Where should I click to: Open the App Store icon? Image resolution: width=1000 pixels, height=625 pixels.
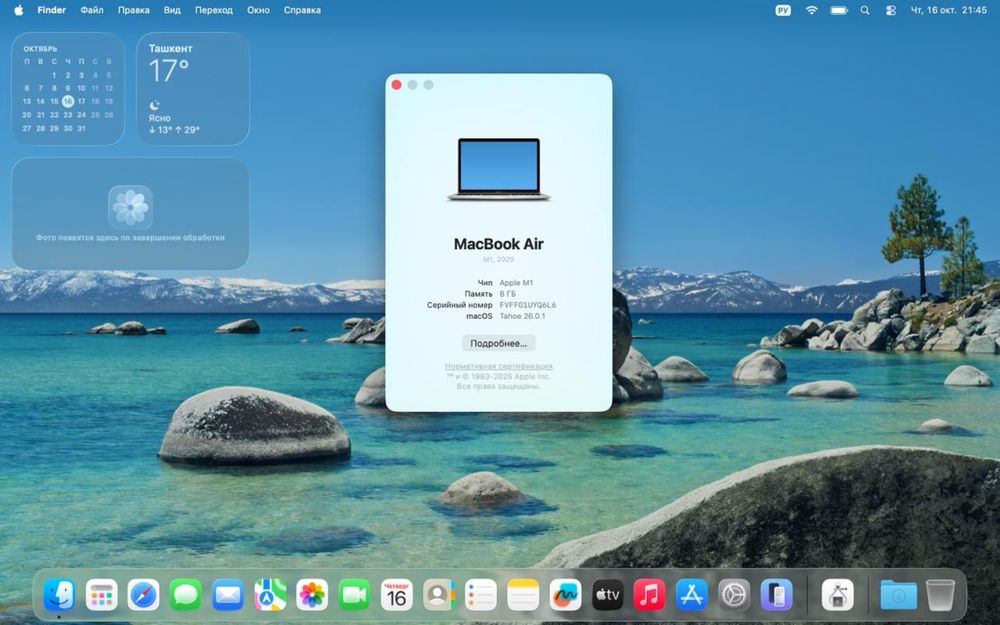pyautogui.click(x=691, y=595)
